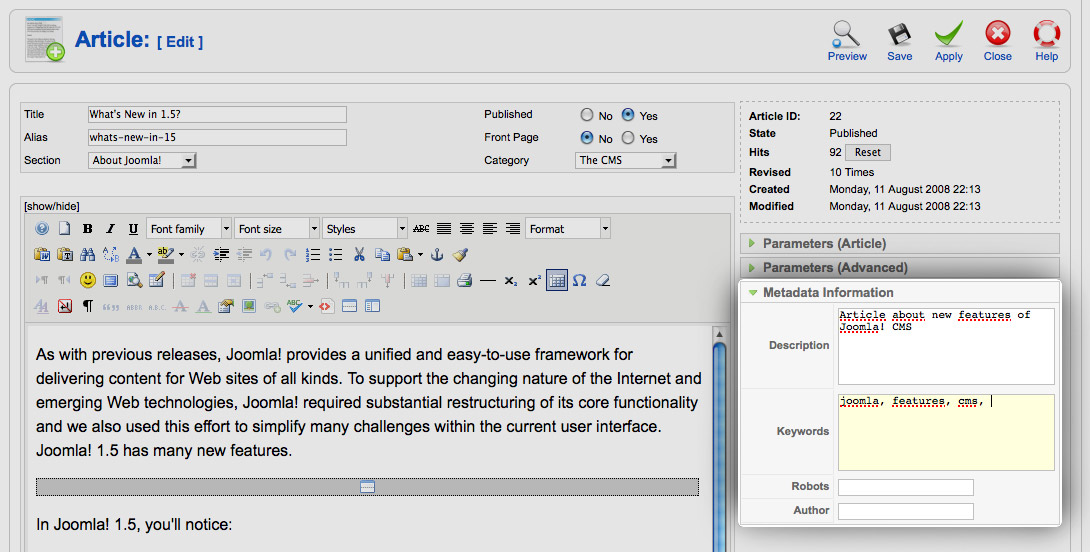Set Front Page to Yes
The height and width of the screenshot is (552, 1090).
(628, 138)
